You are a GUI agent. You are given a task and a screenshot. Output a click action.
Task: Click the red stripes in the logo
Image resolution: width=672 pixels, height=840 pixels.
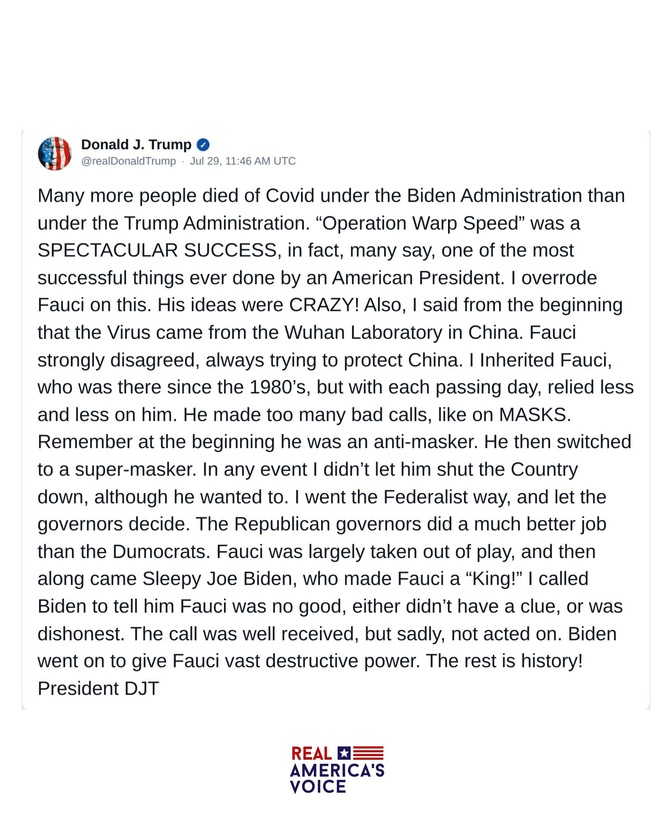368,753
